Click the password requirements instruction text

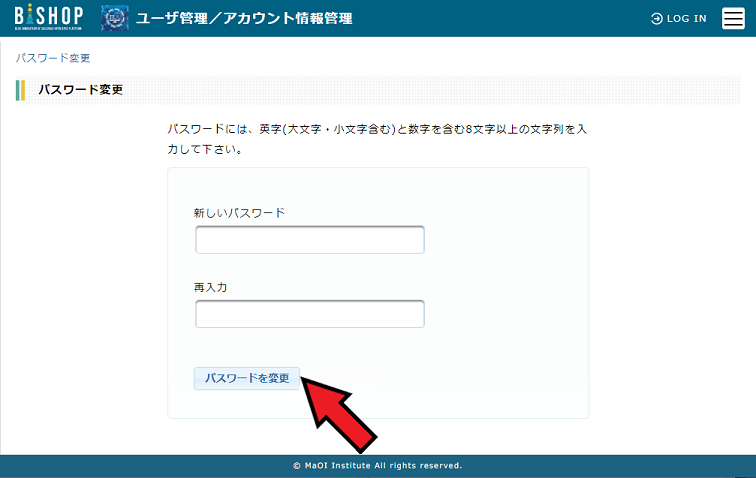(x=377, y=139)
